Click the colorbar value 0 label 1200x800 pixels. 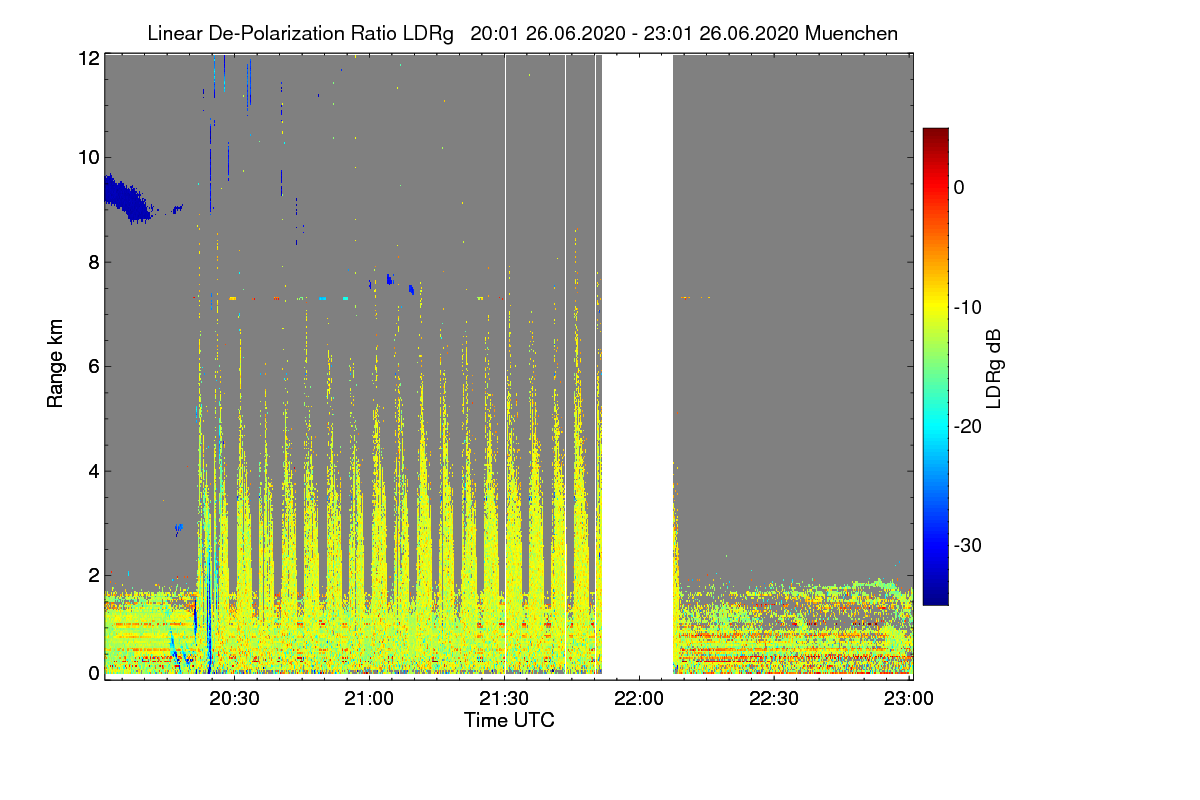click(x=959, y=187)
